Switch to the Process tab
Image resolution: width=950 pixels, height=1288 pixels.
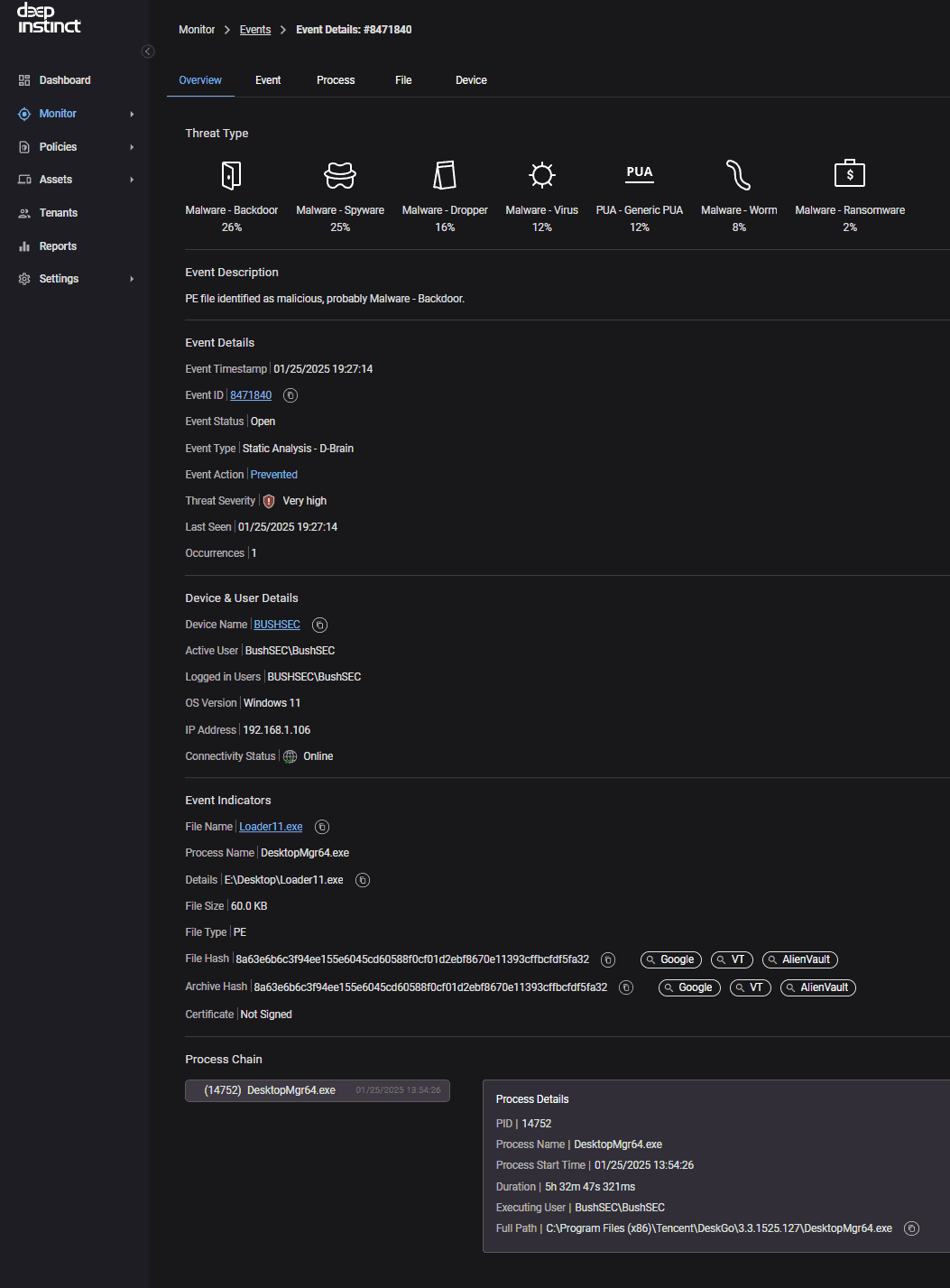coord(336,80)
